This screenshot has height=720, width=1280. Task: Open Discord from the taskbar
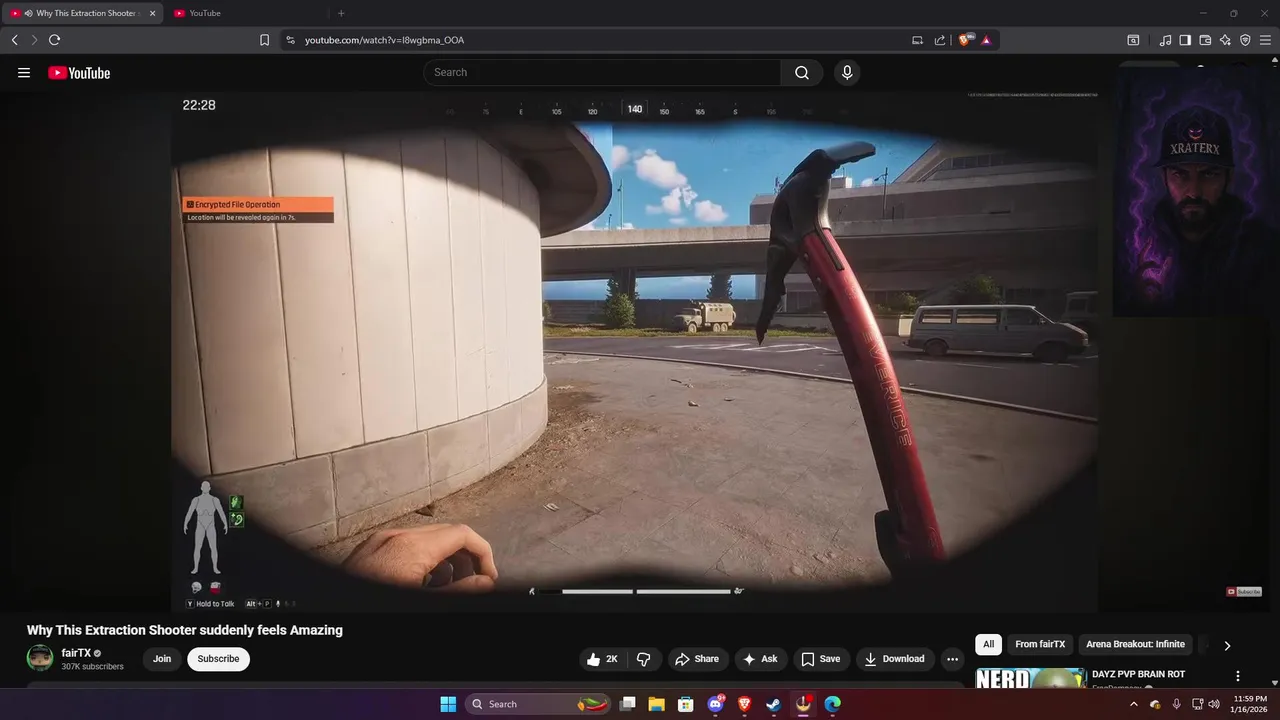click(716, 704)
